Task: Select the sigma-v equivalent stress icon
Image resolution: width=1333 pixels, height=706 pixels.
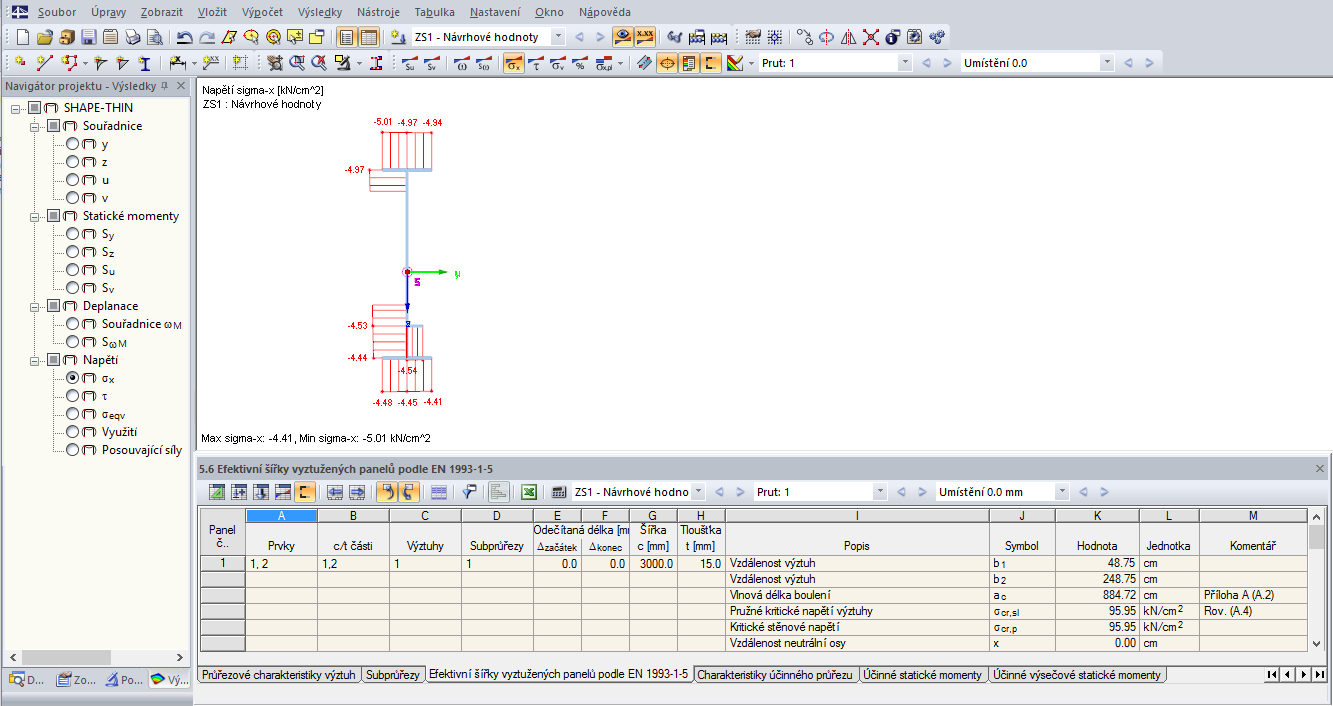Action: 558,63
